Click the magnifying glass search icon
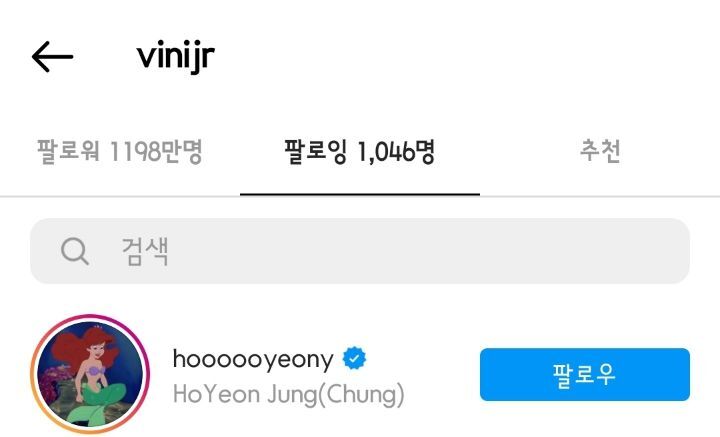 coord(74,251)
